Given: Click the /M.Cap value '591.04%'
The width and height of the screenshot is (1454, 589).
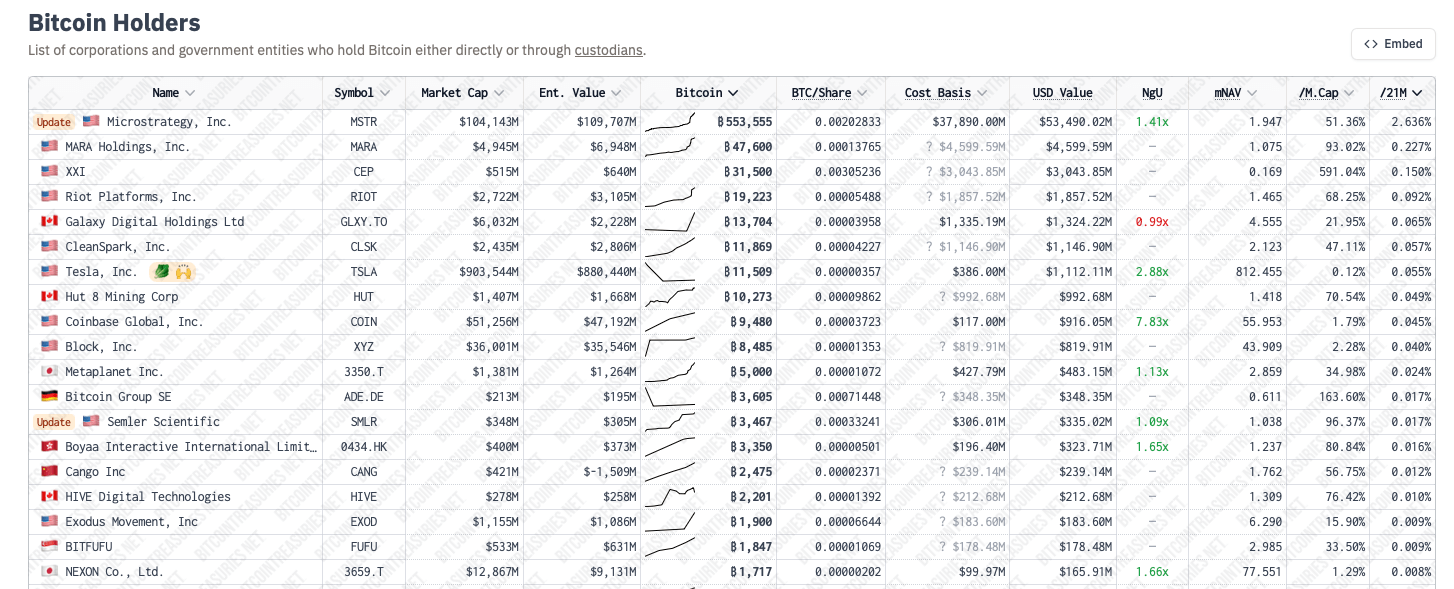Looking at the screenshot, I should coord(1342,172).
